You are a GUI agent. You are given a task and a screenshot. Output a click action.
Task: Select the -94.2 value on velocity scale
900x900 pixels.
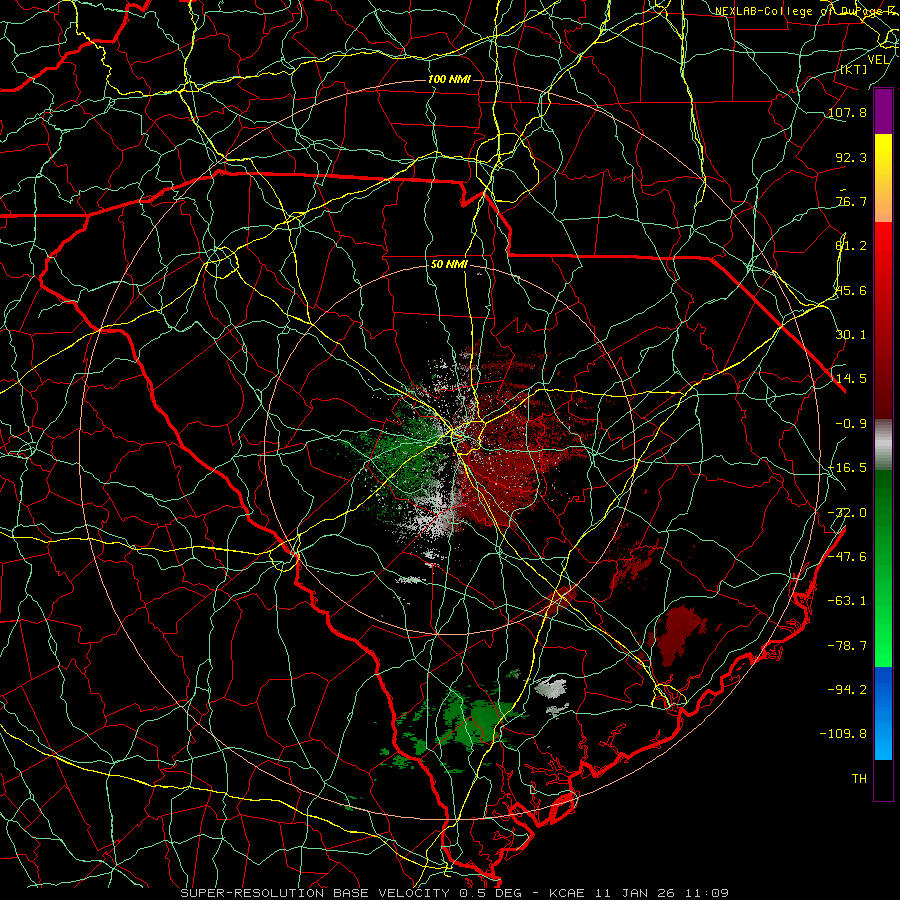pos(847,690)
